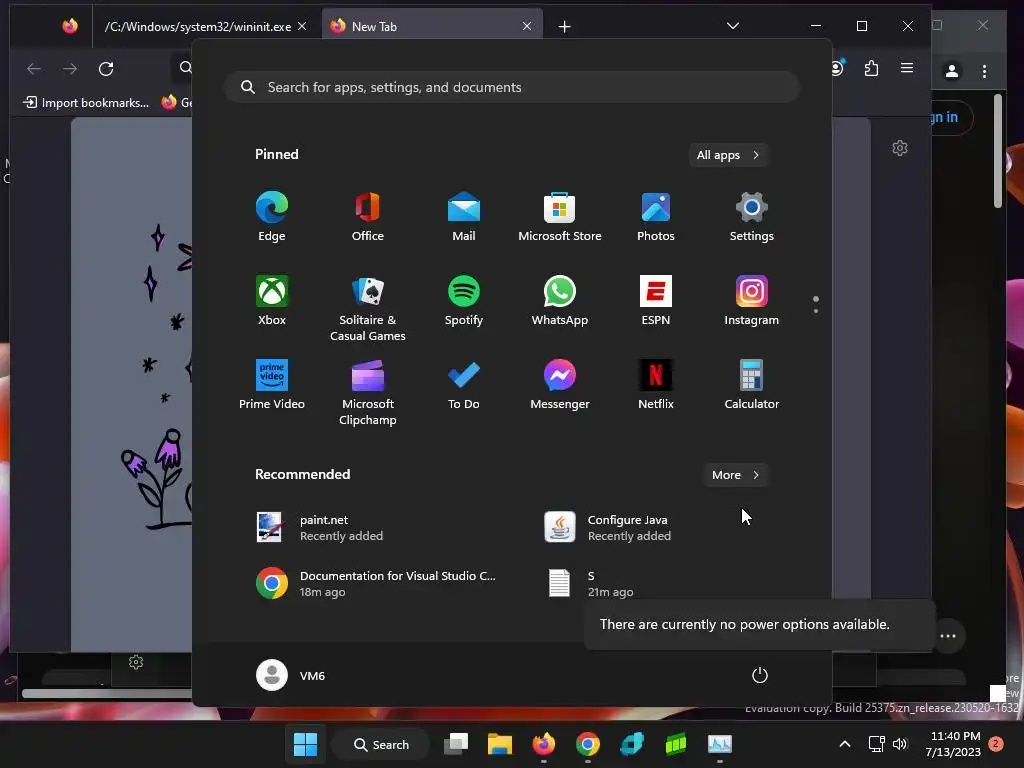
Task: Launch the Xbox app
Action: pos(272,301)
